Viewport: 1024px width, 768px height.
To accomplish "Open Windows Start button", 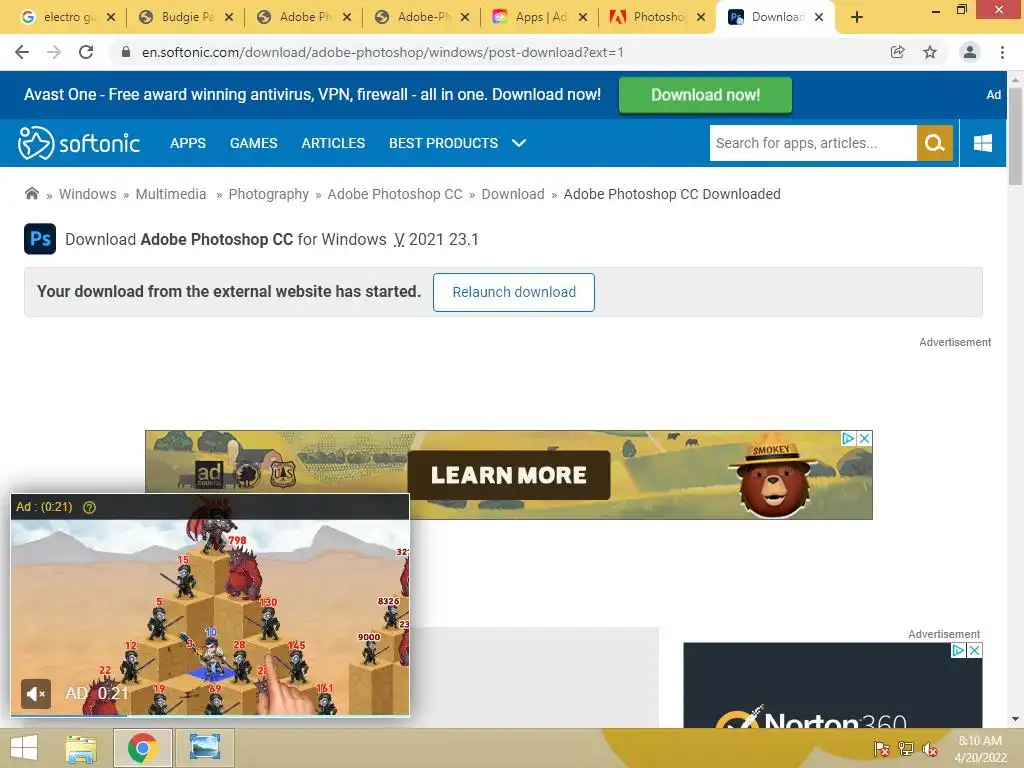I will pyautogui.click(x=24, y=748).
